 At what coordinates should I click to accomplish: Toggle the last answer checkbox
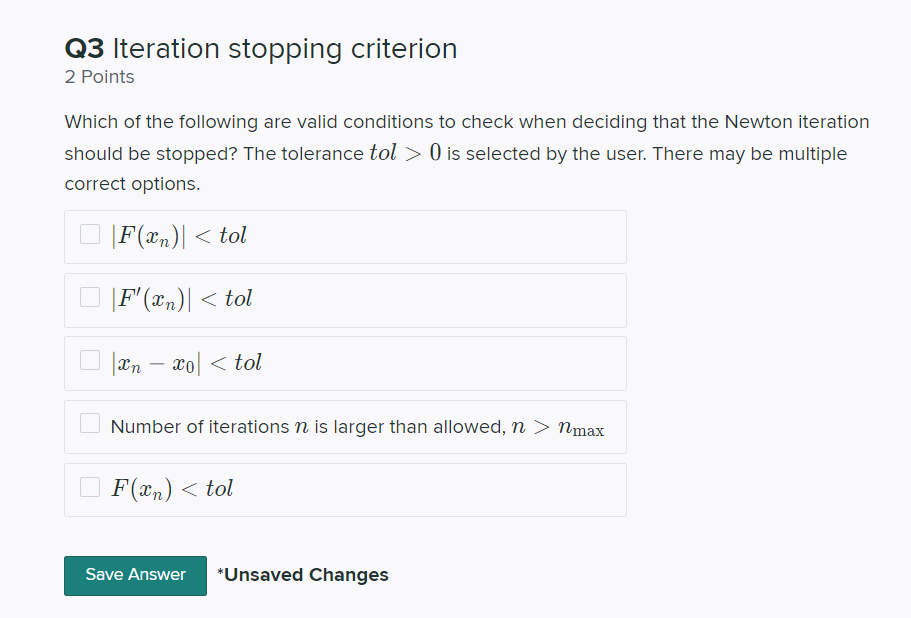click(89, 487)
